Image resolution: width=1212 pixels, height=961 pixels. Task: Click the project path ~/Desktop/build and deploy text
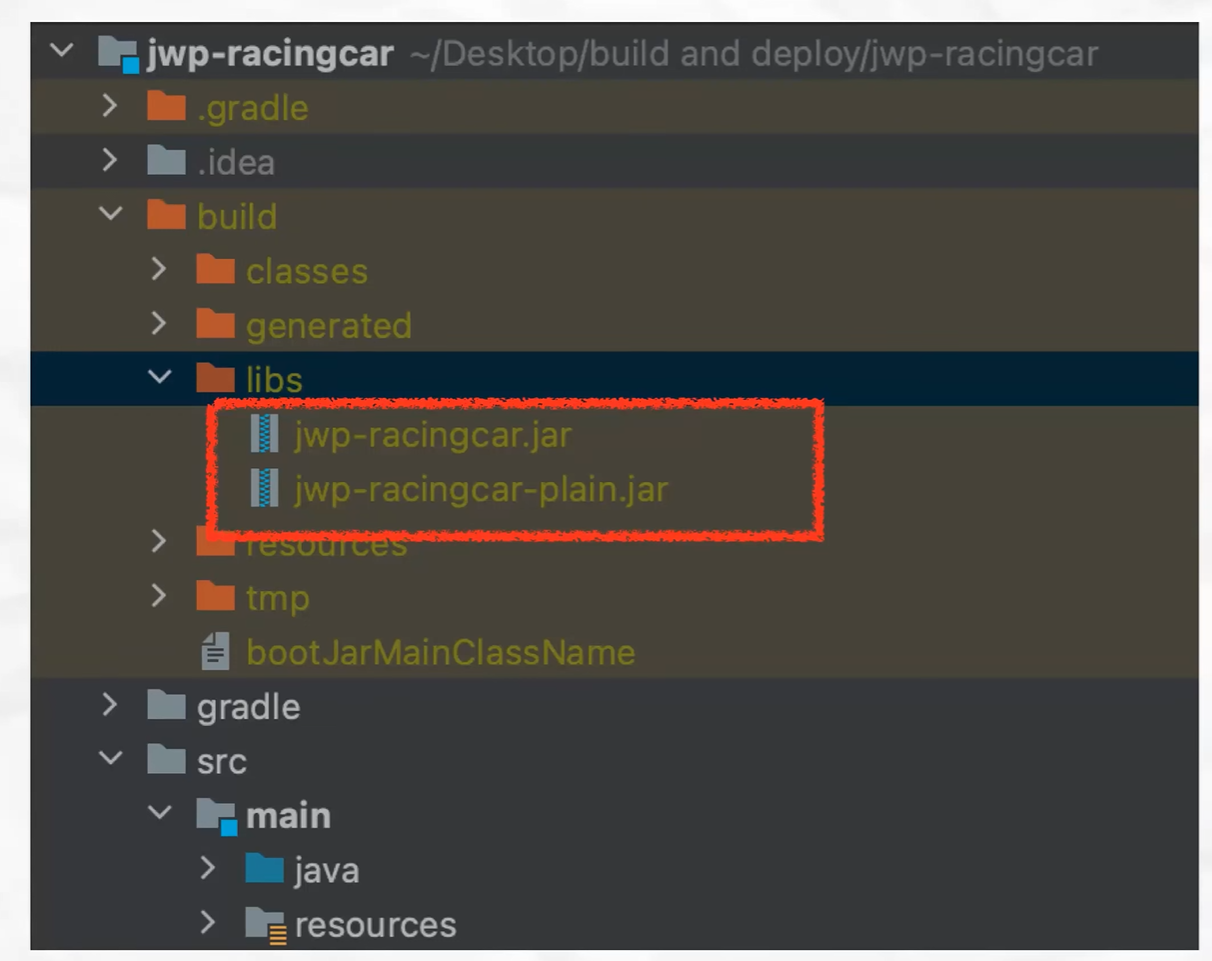[754, 53]
